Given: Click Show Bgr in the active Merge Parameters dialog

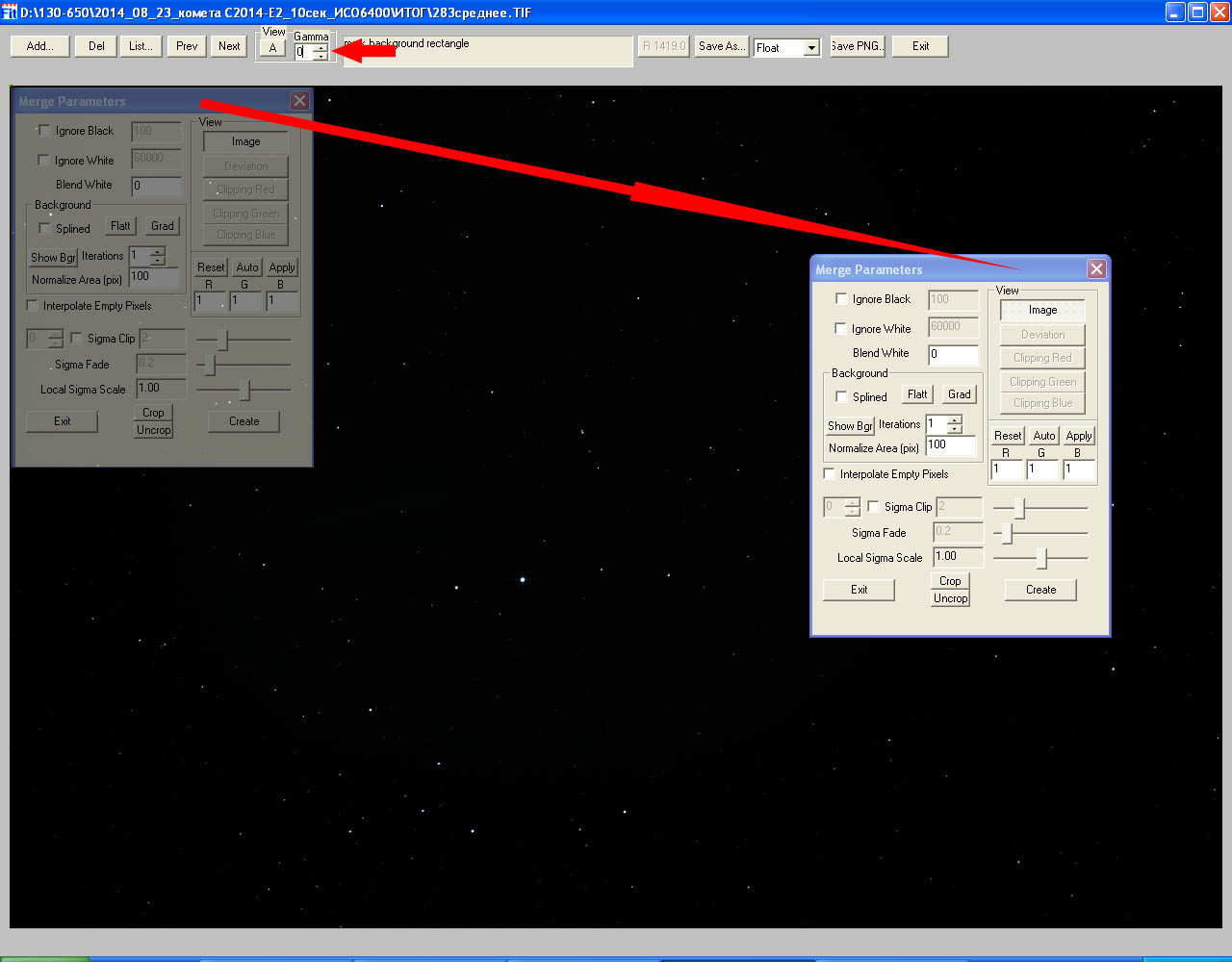Looking at the screenshot, I should click(x=849, y=425).
